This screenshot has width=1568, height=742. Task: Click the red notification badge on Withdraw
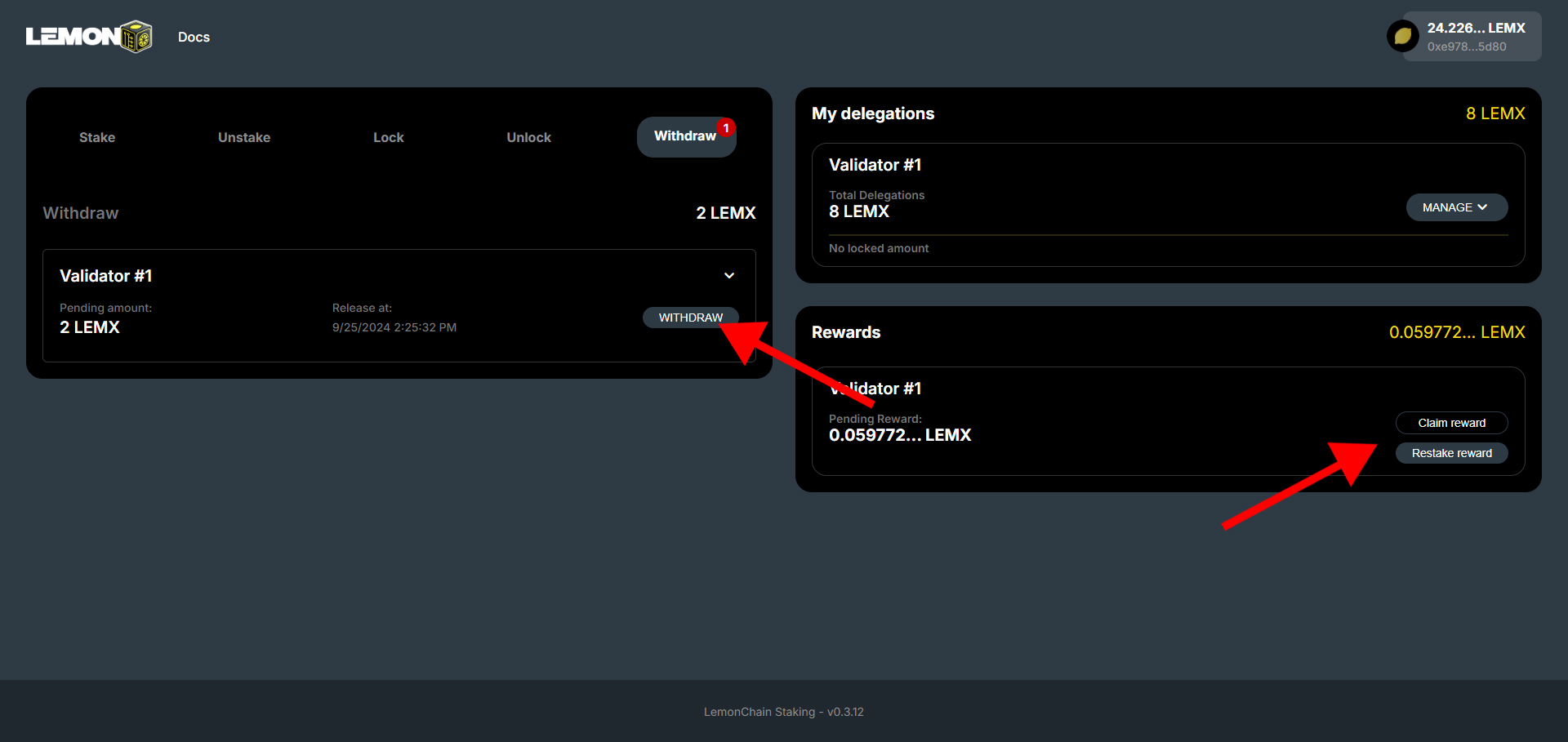(x=725, y=128)
